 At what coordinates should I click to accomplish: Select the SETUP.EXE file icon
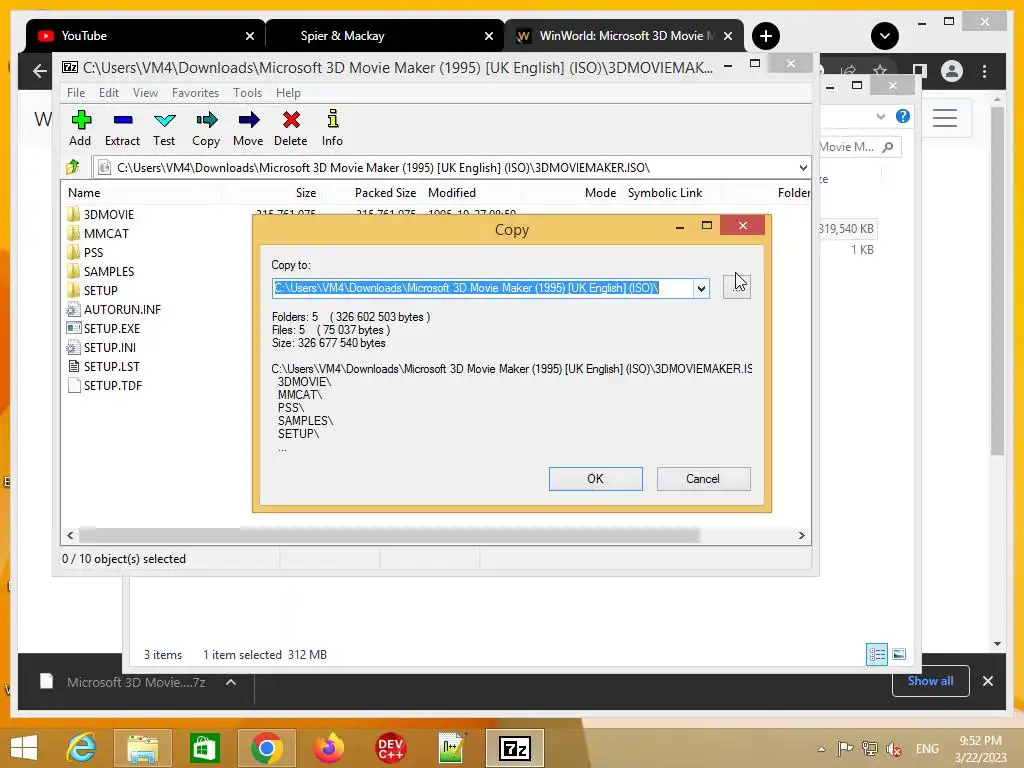pyautogui.click(x=73, y=328)
